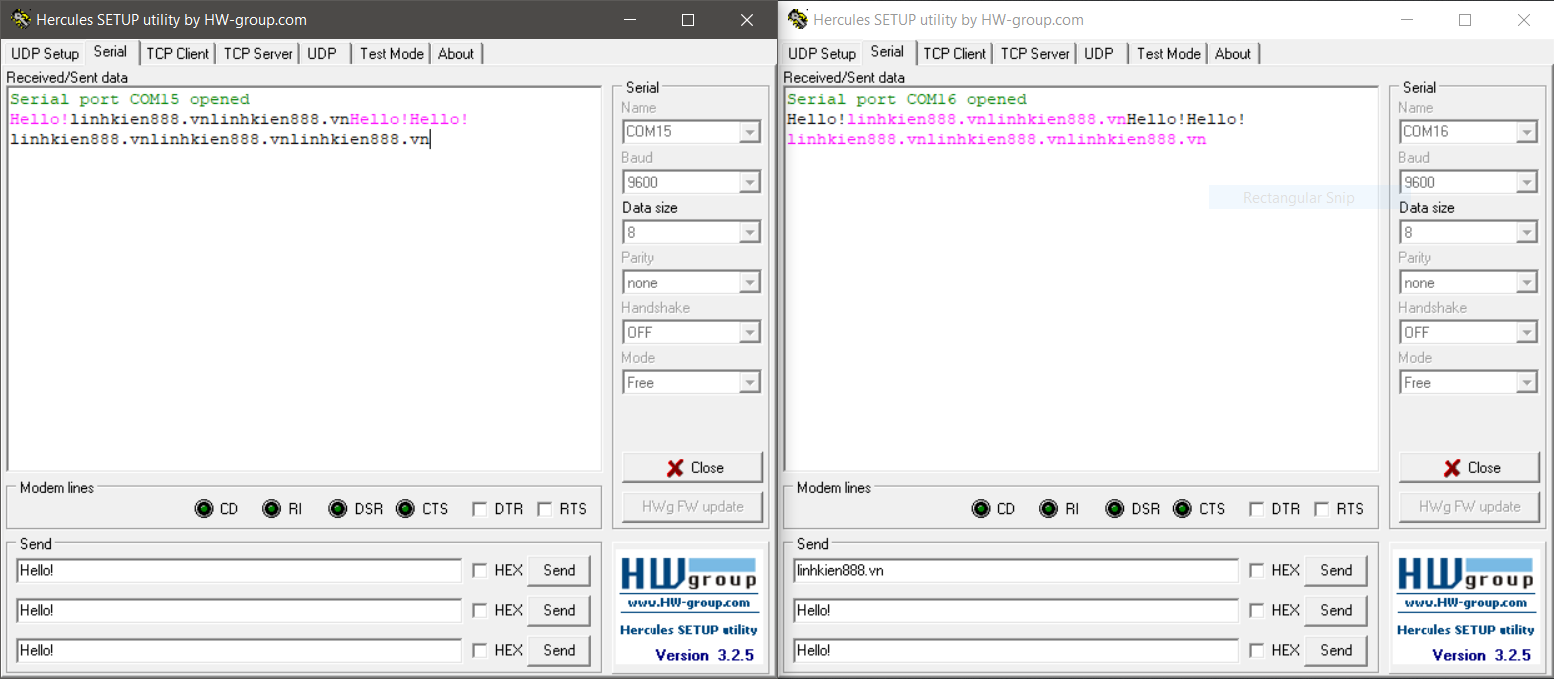Close the COM16 serial port
Screen dimensions: 1554x679
1469,468
